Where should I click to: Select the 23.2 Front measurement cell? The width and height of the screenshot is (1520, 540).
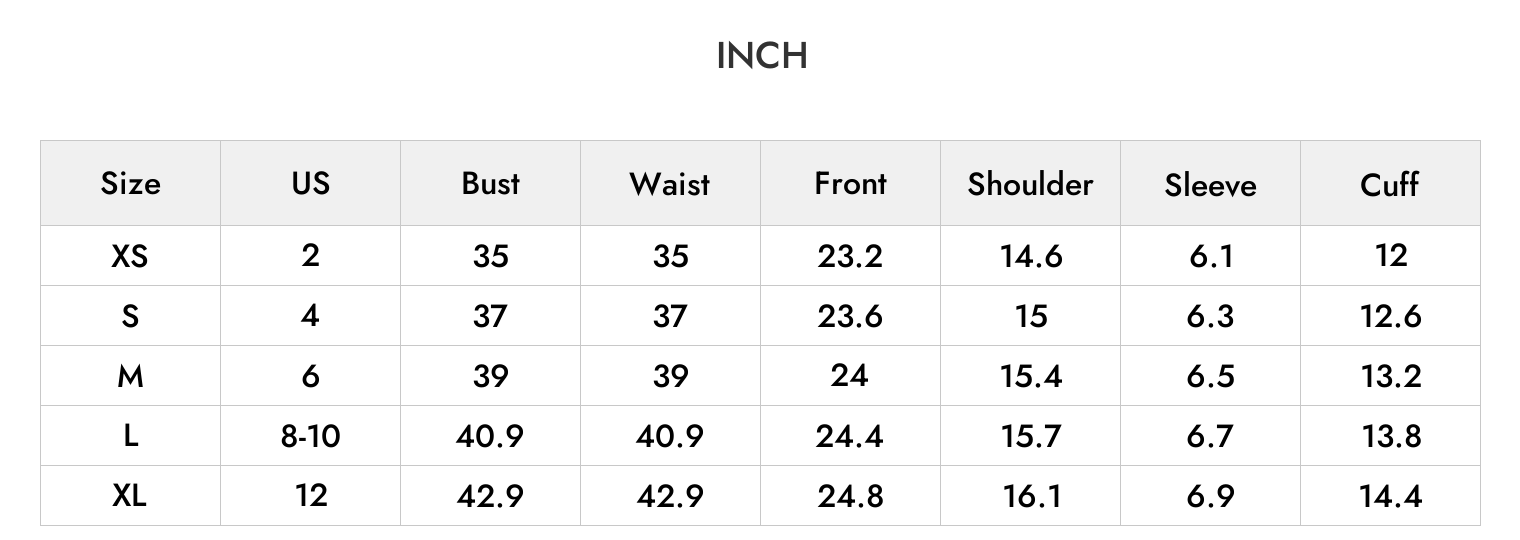point(850,256)
